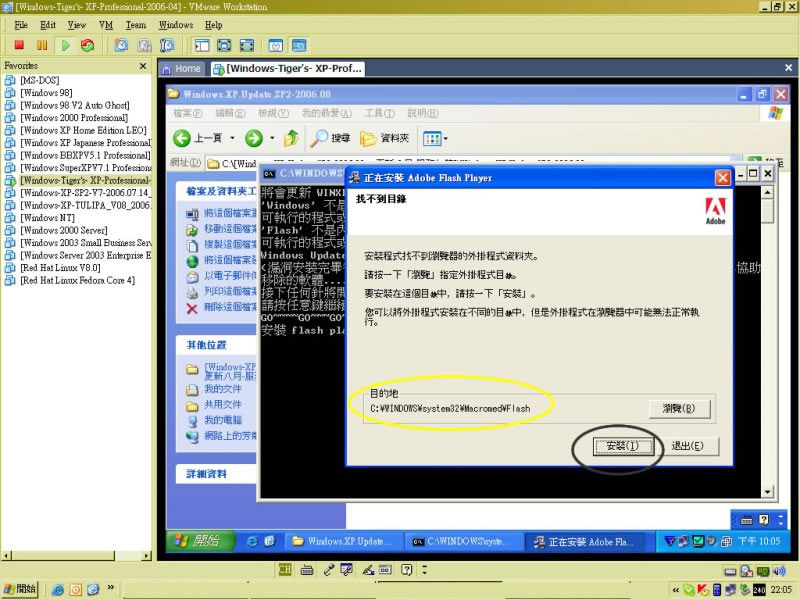Viewport: 800px width, 600px height.
Task: Click the VMware green Power On button
Action: point(65,45)
